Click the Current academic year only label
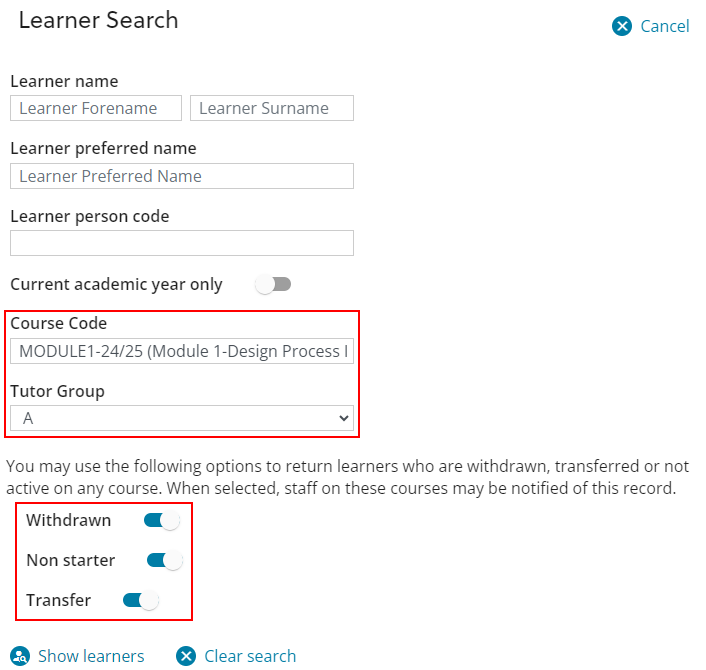 [x=116, y=285]
